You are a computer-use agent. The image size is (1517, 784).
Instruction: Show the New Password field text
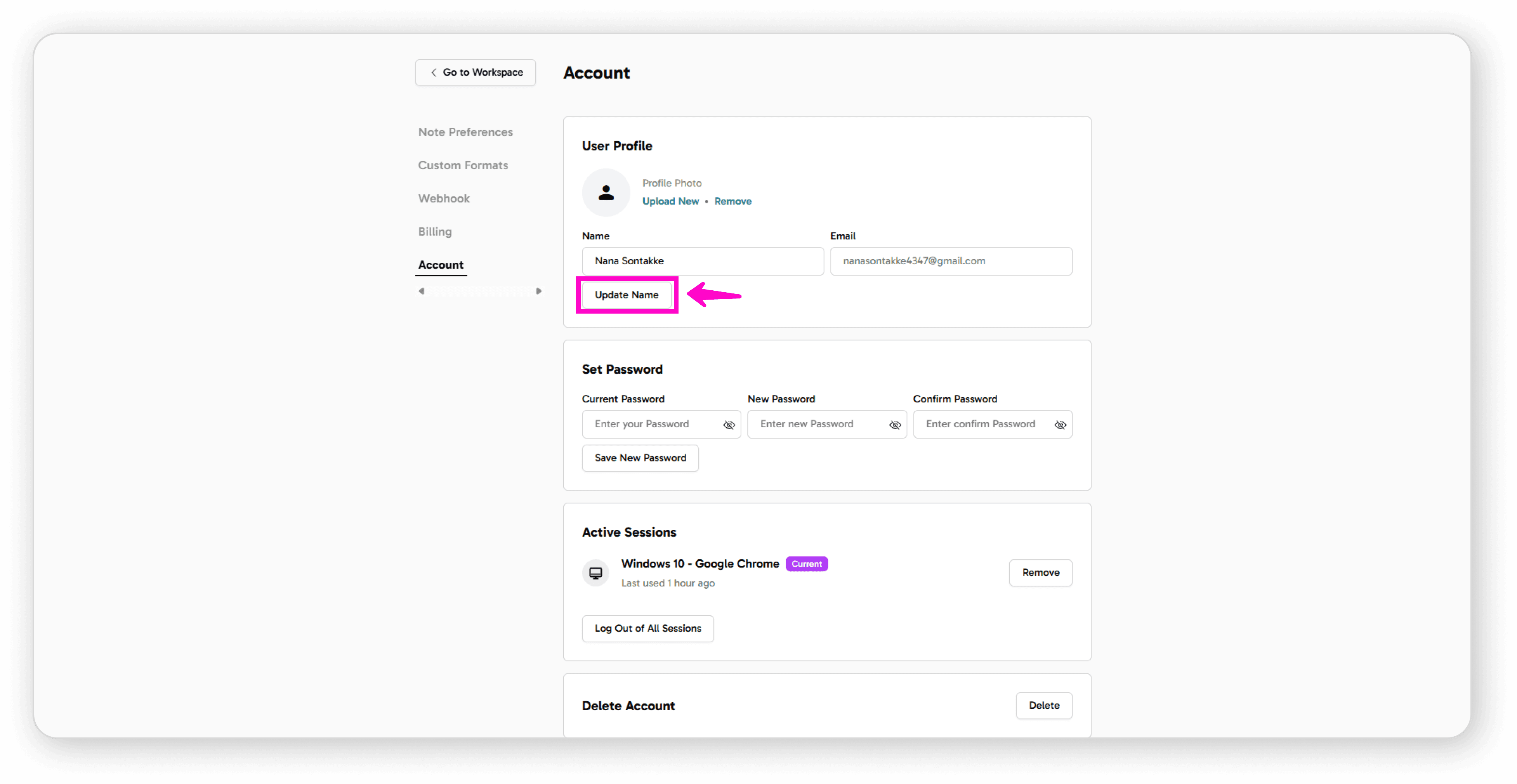tap(894, 424)
